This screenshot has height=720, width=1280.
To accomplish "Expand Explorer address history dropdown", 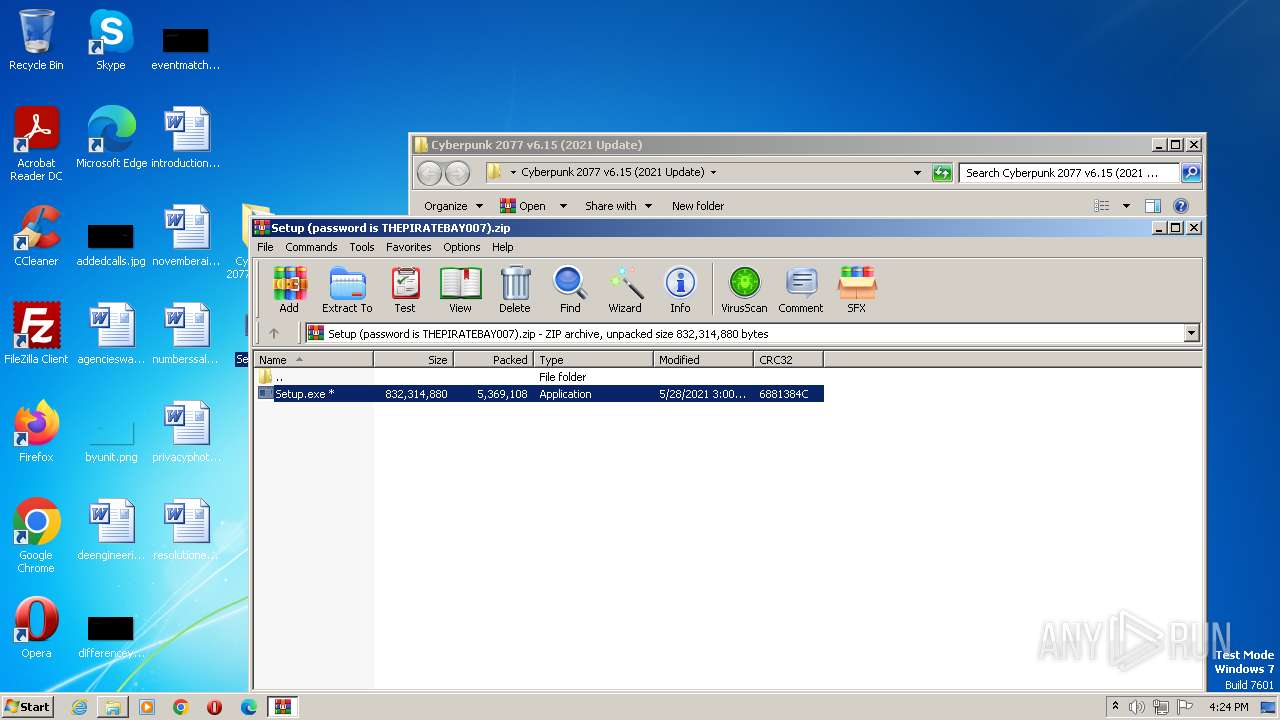I will coord(917,173).
